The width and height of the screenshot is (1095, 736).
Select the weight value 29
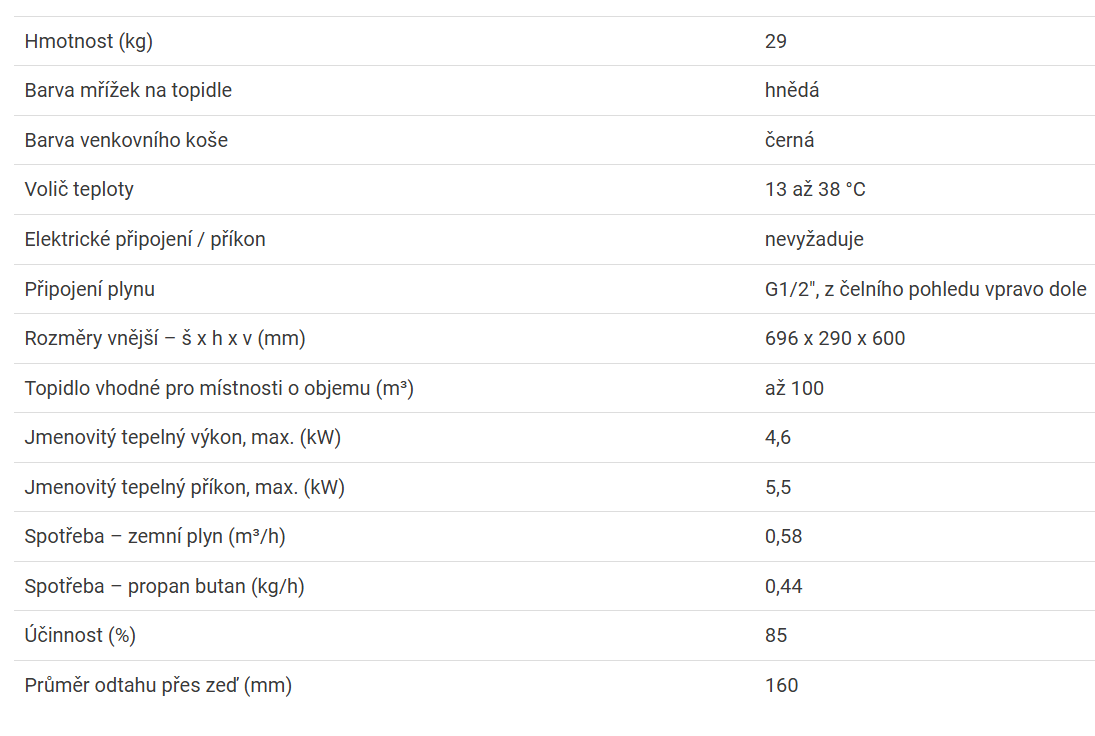pyautogui.click(x=776, y=41)
